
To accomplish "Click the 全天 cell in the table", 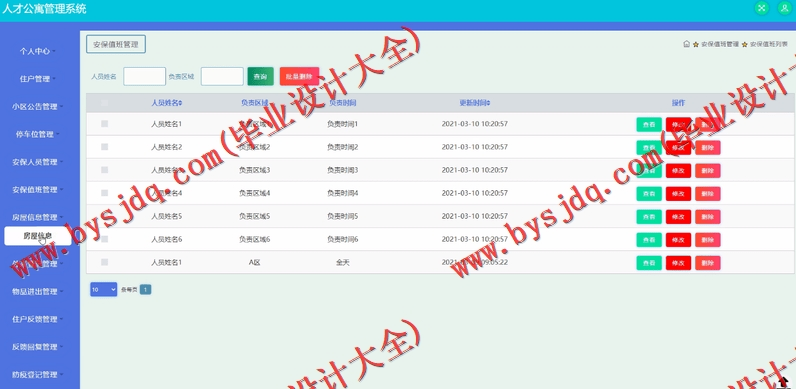I will click(343, 263).
